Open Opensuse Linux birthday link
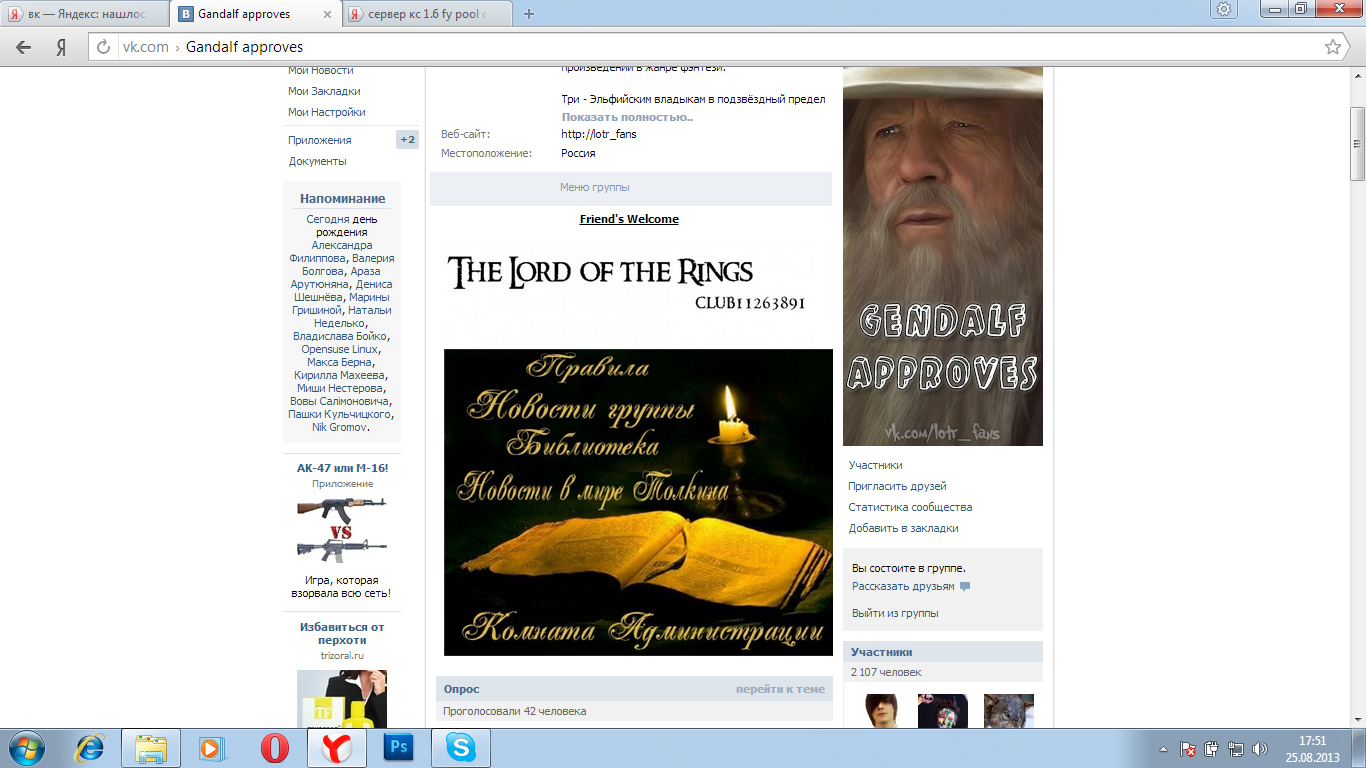1366x768 pixels. pyautogui.click(x=340, y=349)
